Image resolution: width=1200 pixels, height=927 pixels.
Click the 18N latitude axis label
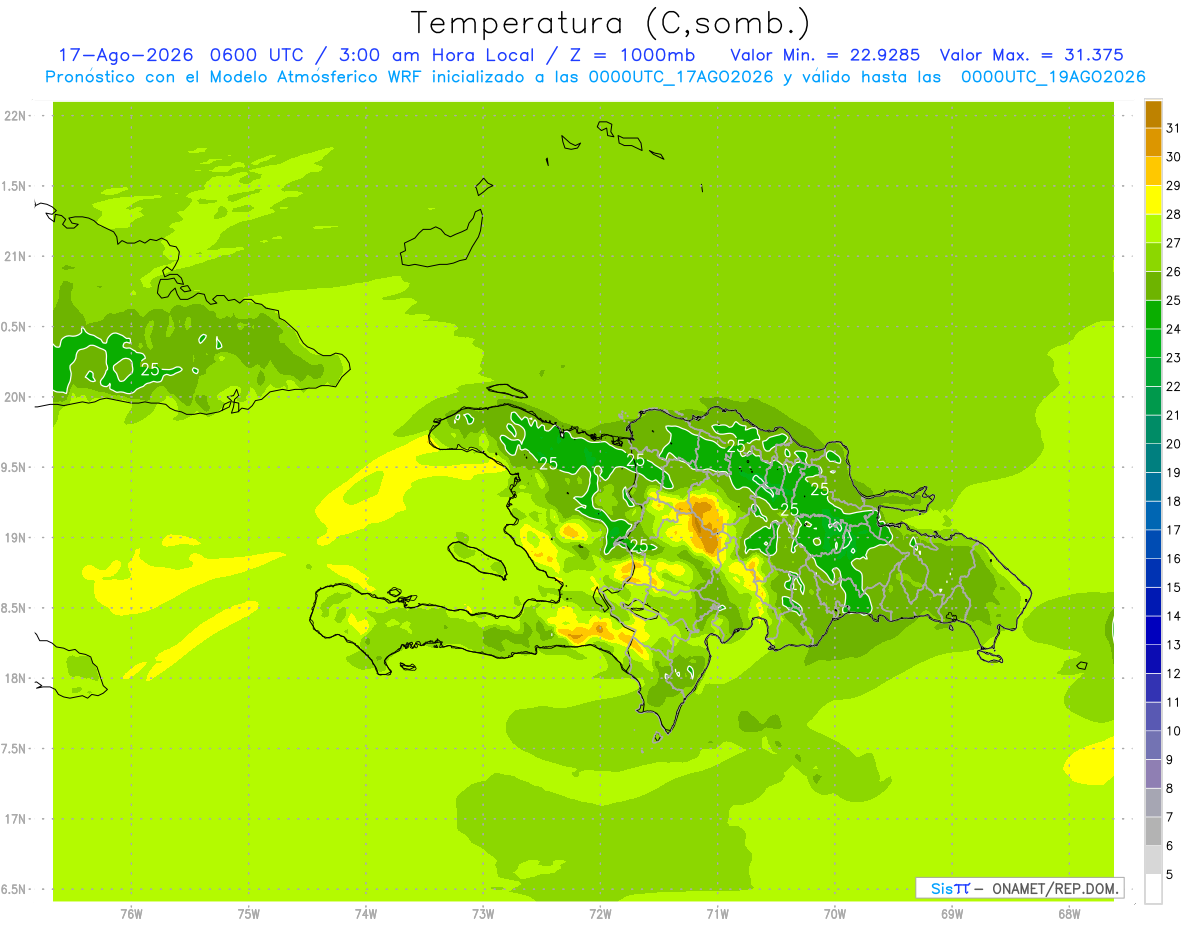pyautogui.click(x=16, y=678)
